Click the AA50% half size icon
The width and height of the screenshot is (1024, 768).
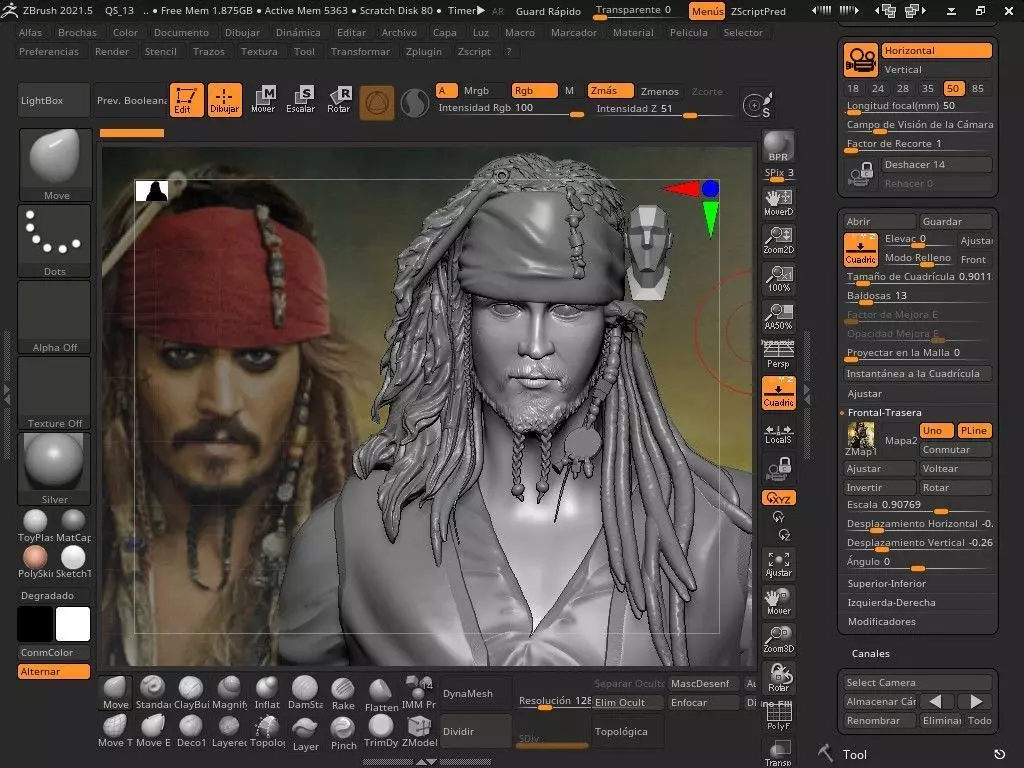pyautogui.click(x=778, y=317)
